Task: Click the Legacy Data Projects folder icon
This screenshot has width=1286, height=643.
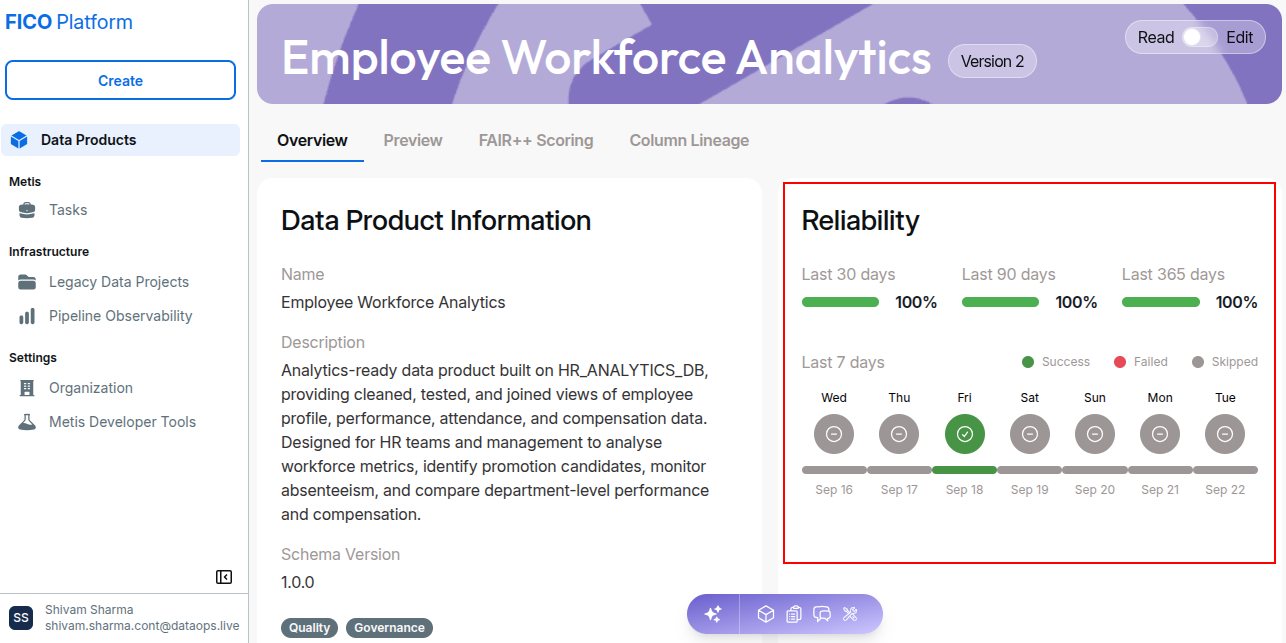Action: (28, 282)
